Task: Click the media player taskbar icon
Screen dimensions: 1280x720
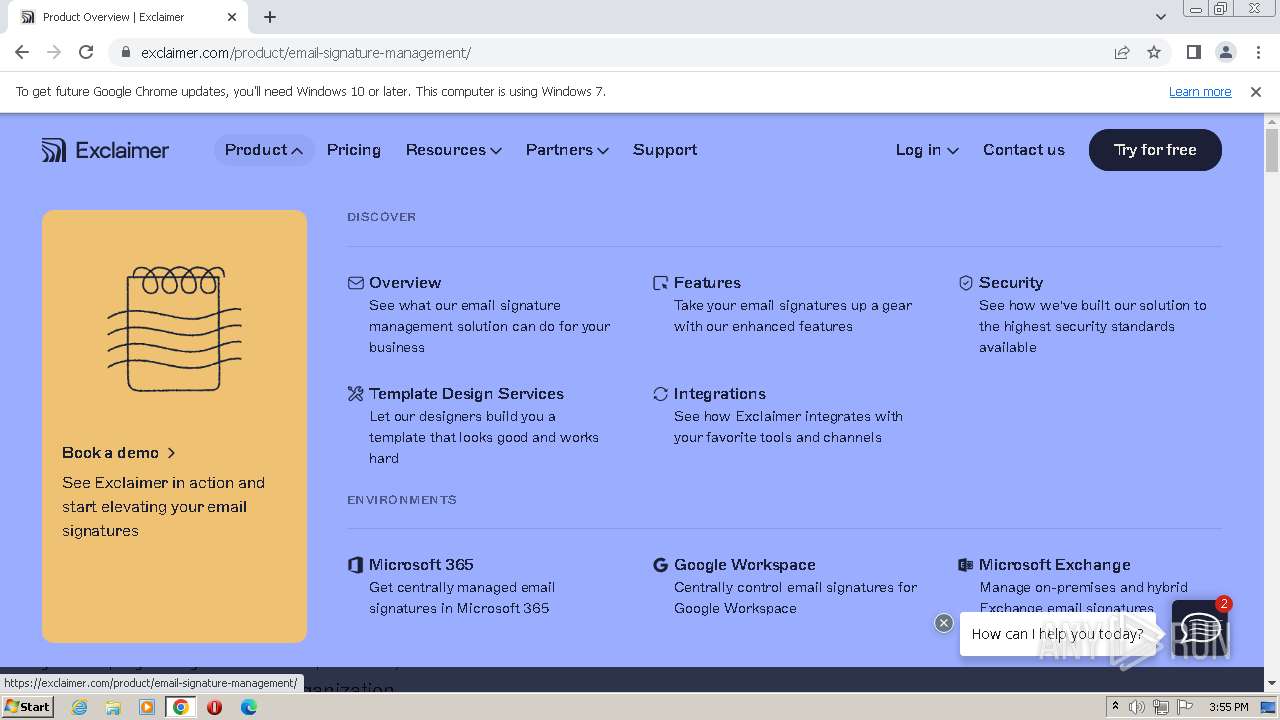Action: (147, 707)
